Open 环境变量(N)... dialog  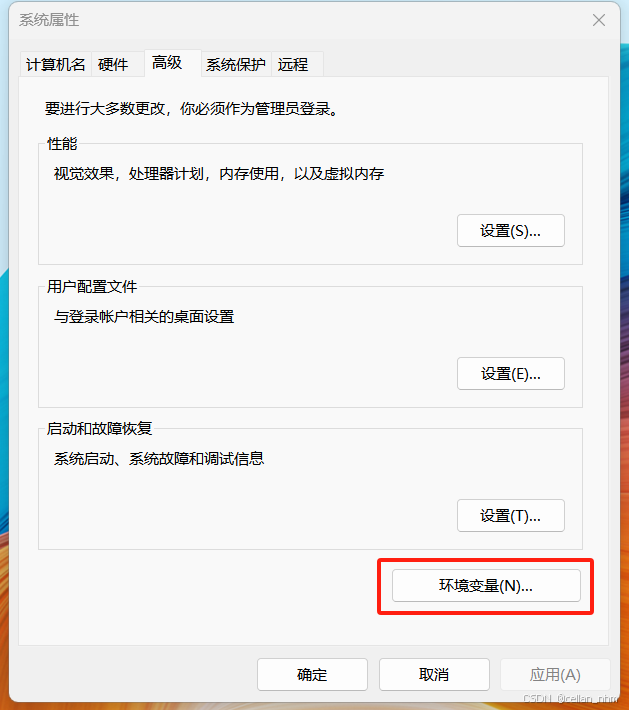coord(486,585)
